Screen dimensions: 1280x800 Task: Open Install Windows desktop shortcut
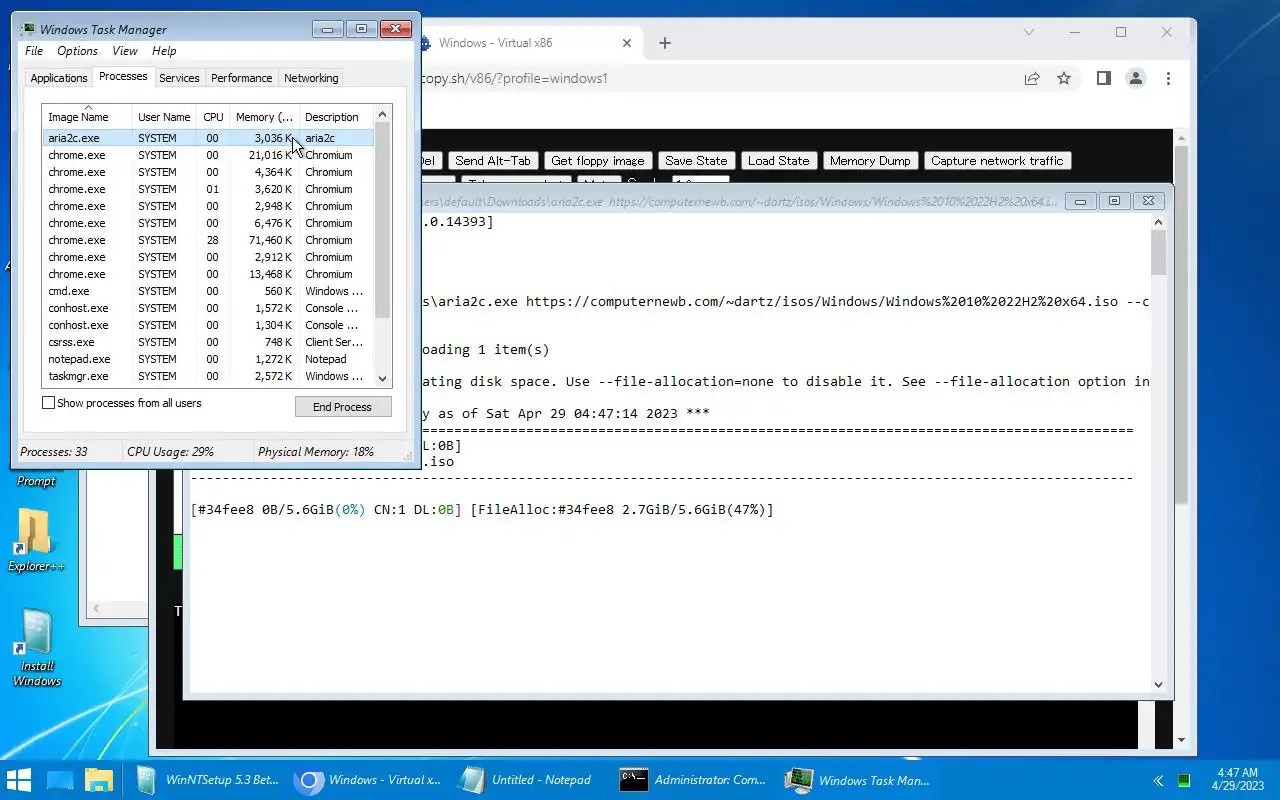tap(37, 648)
